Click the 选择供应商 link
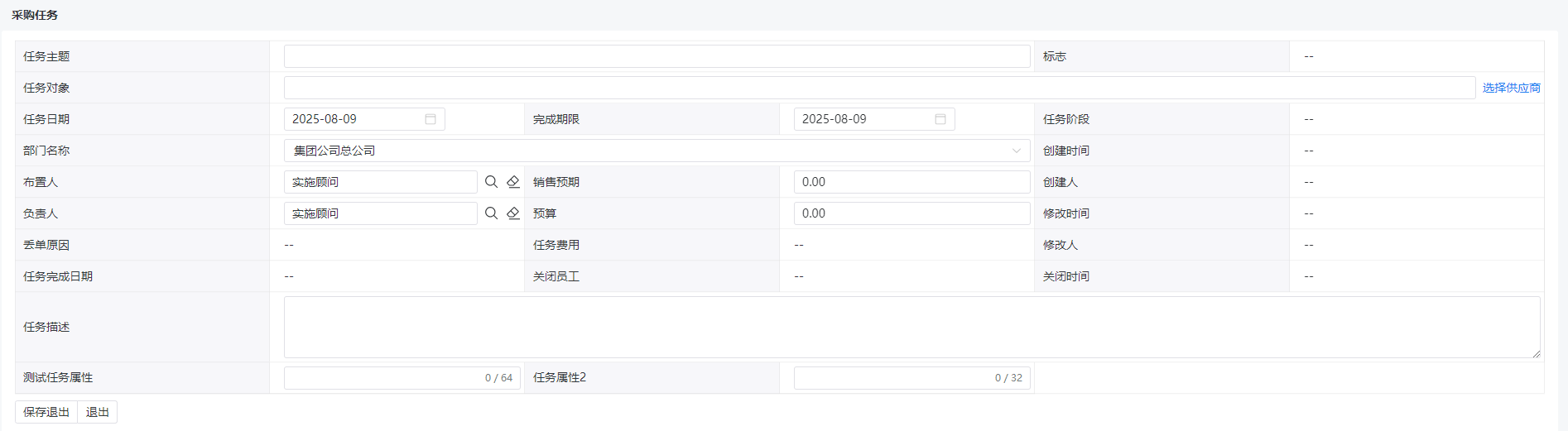This screenshot has height=431, width=1568. point(1511,88)
